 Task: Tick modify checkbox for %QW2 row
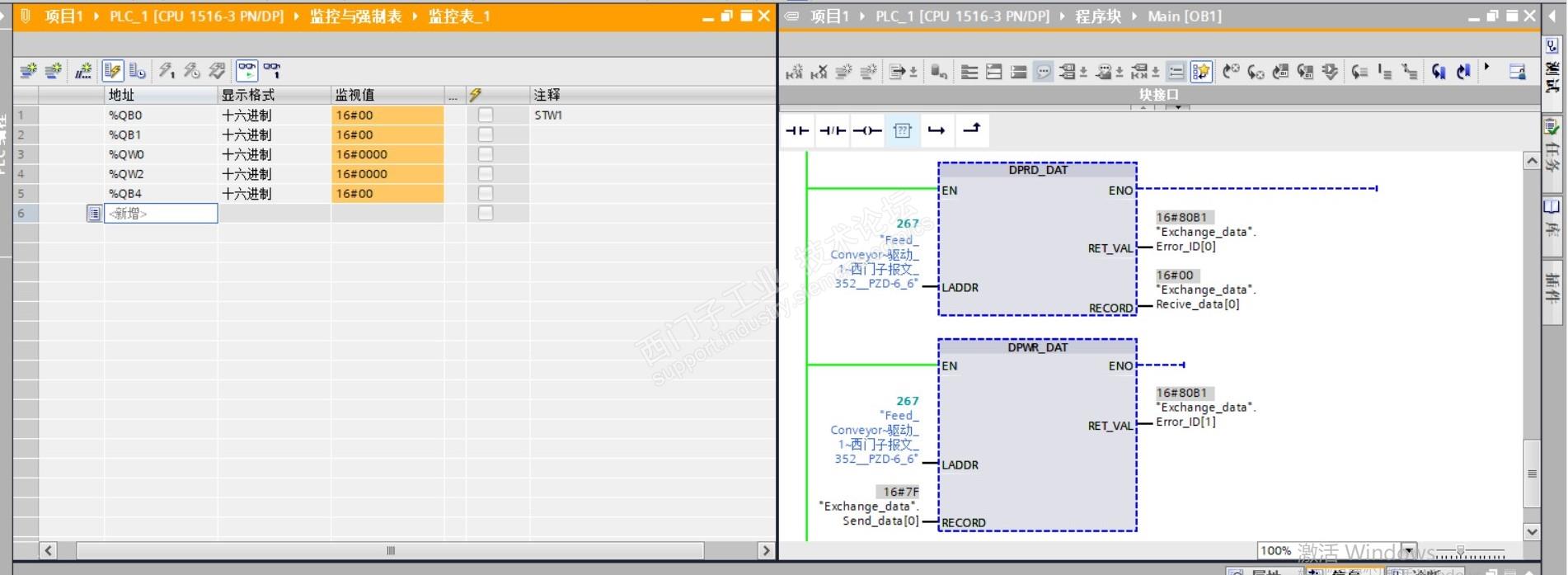[486, 174]
